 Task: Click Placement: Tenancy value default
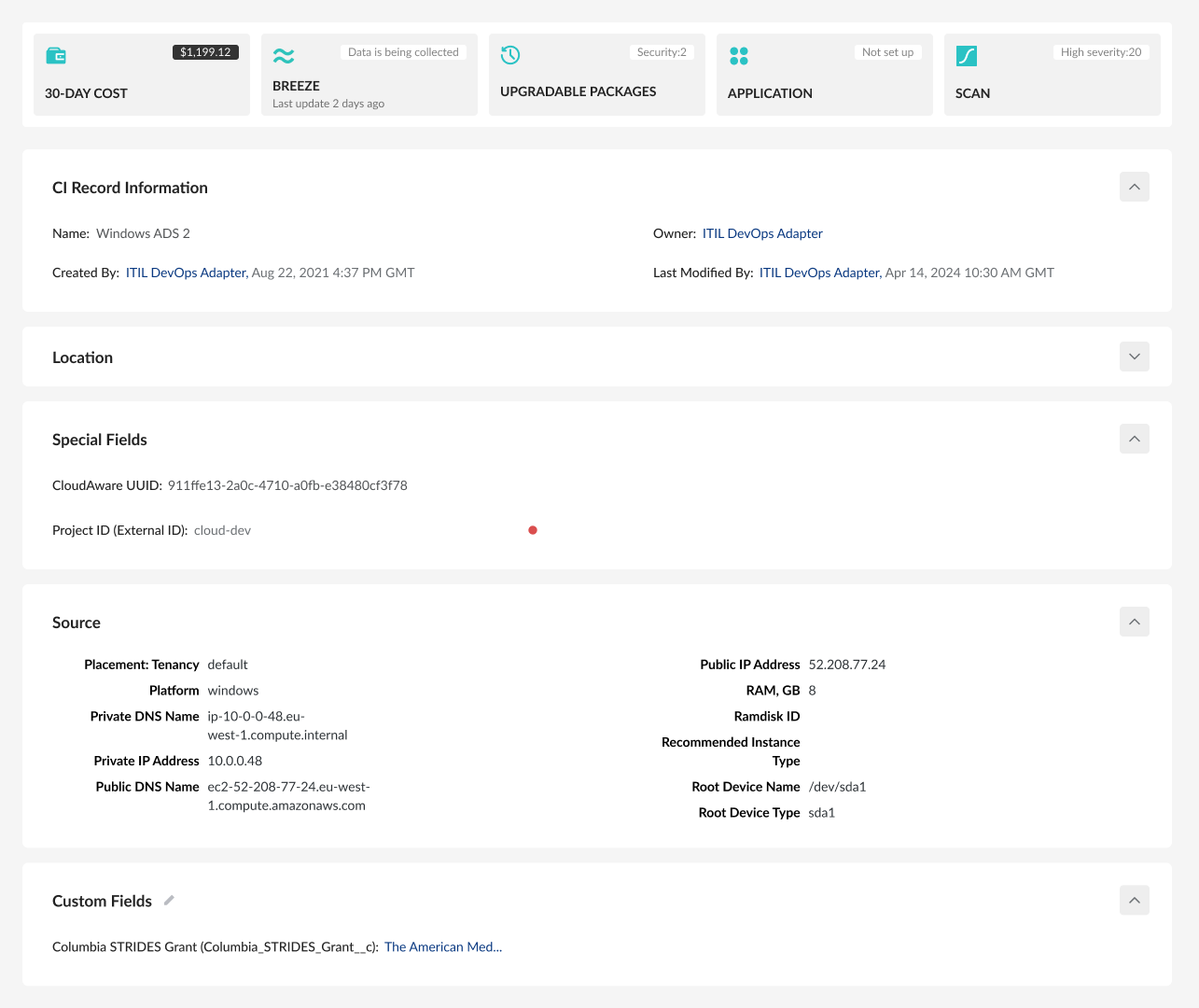(228, 665)
